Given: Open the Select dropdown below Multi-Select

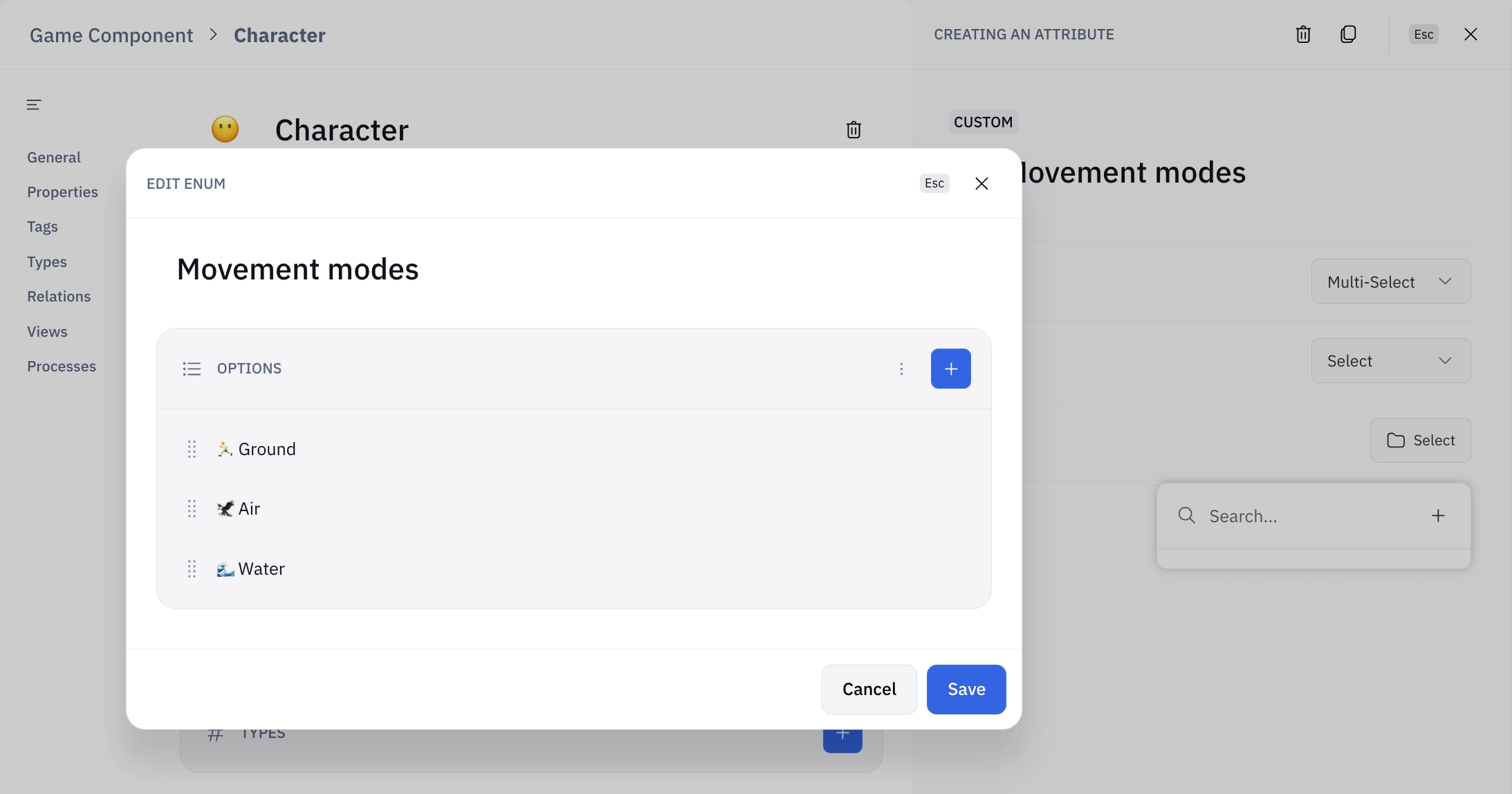Looking at the screenshot, I should click(x=1390, y=360).
